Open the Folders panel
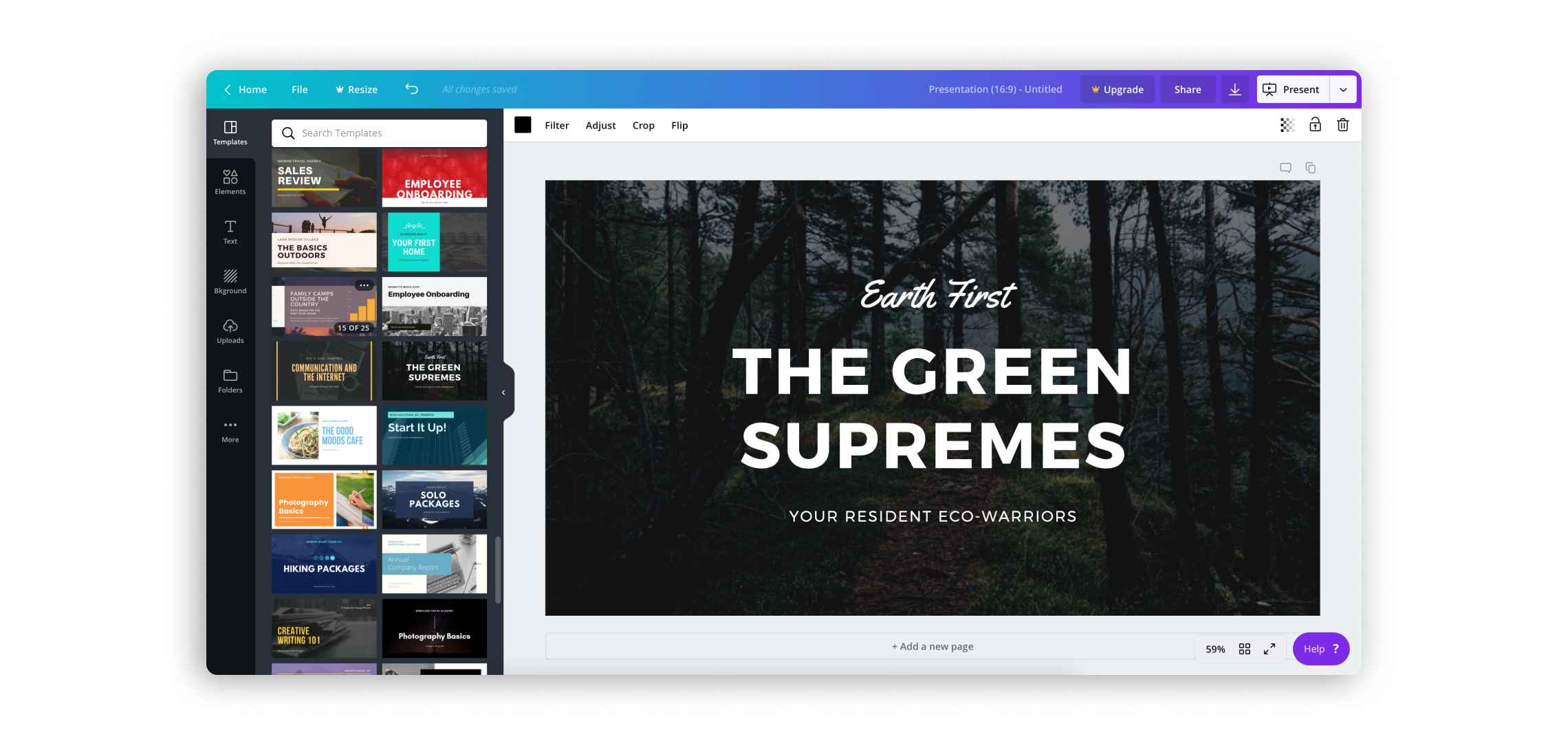Screen dimensions: 1568x745 pos(230,381)
